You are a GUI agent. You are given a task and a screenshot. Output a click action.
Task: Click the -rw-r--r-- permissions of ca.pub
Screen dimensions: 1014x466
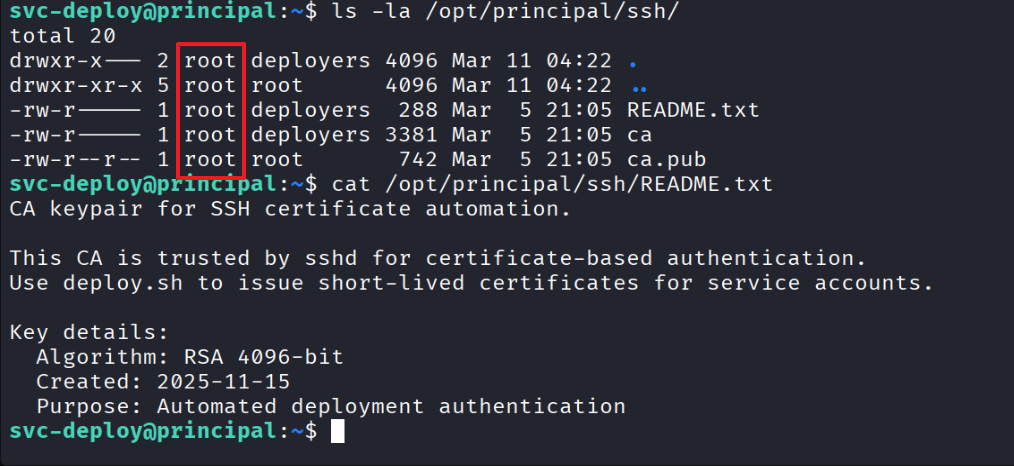(x=76, y=159)
